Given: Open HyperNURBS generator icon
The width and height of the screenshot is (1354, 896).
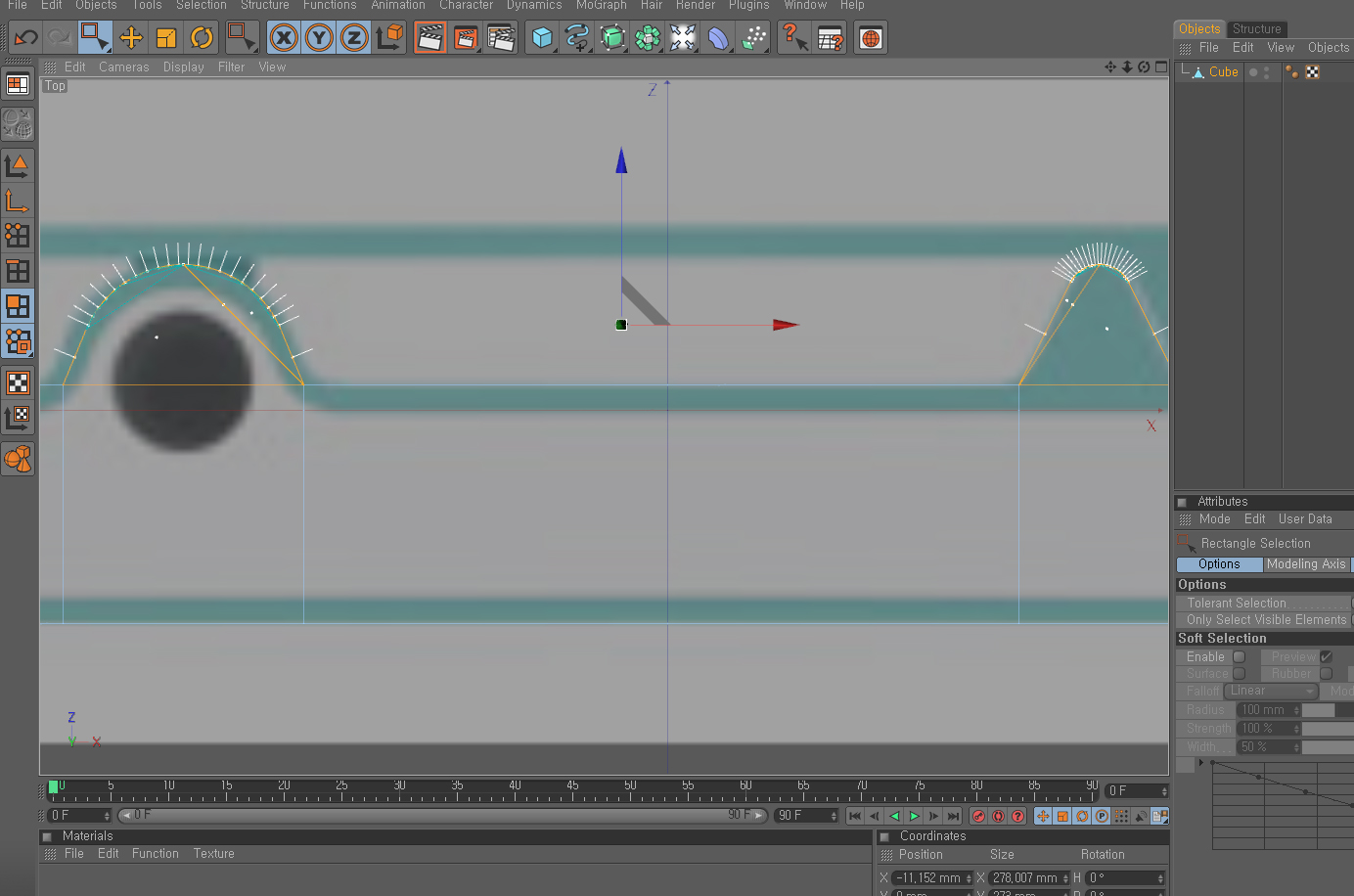Looking at the screenshot, I should (612, 38).
